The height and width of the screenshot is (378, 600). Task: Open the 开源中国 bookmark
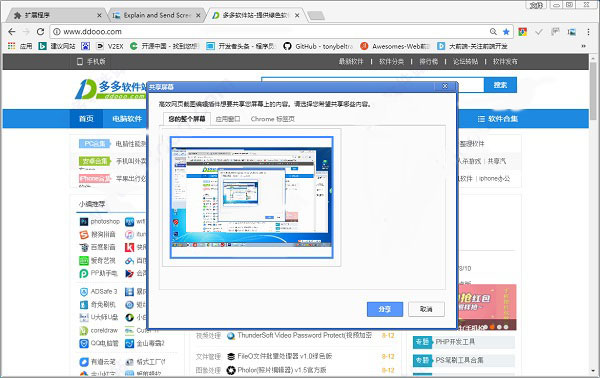(x=165, y=46)
